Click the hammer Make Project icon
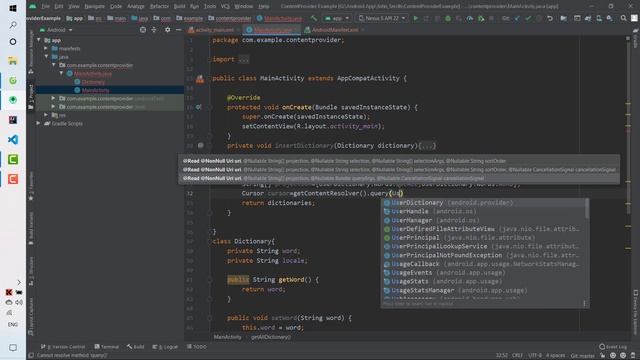This screenshot has height=360, width=640. click(313, 18)
